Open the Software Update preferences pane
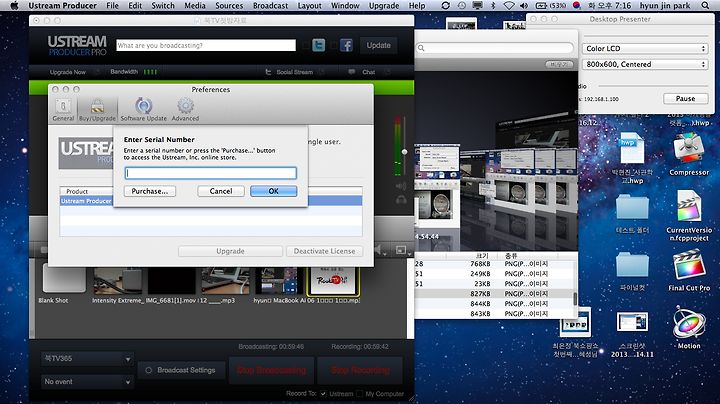This screenshot has height=404, width=720. (143, 110)
